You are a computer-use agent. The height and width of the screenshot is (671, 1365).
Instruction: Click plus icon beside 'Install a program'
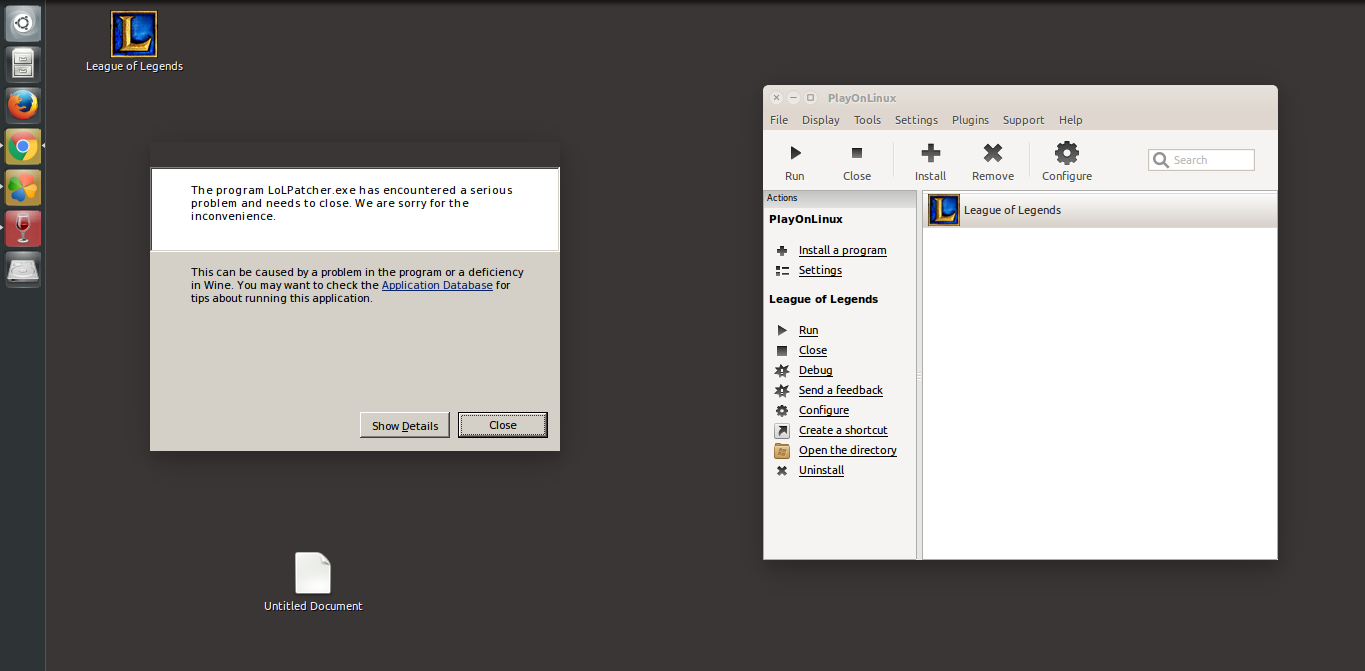(x=782, y=250)
